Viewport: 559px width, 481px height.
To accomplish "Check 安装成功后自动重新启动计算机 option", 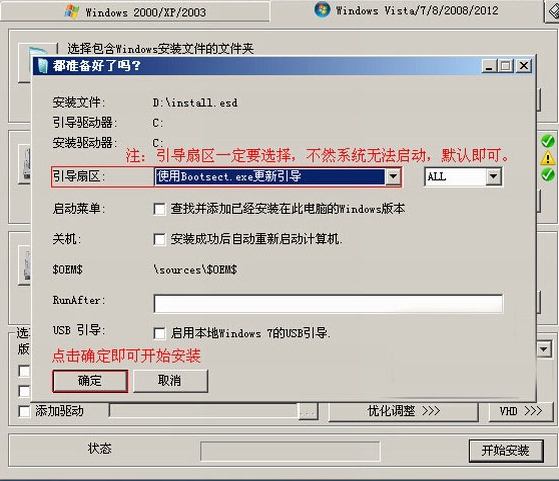I will tap(159, 239).
